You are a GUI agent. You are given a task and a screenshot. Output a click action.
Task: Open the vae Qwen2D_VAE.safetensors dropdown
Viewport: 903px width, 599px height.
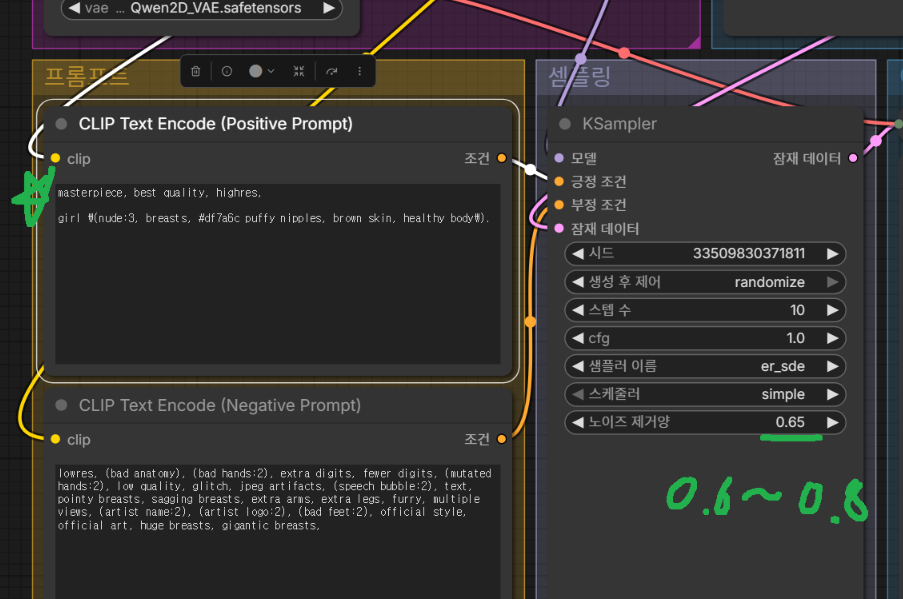click(x=202, y=8)
